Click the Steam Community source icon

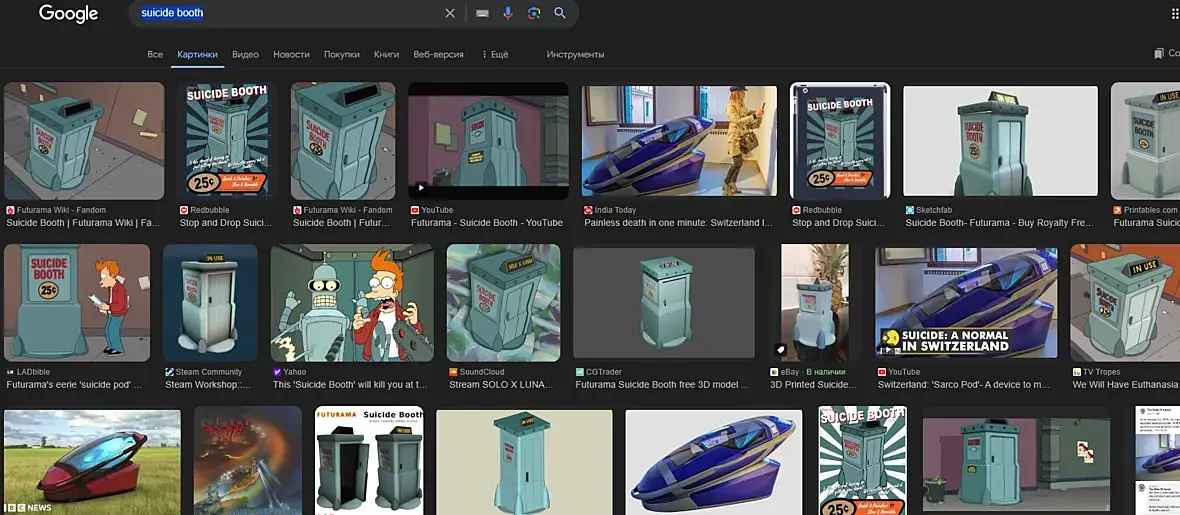point(169,372)
